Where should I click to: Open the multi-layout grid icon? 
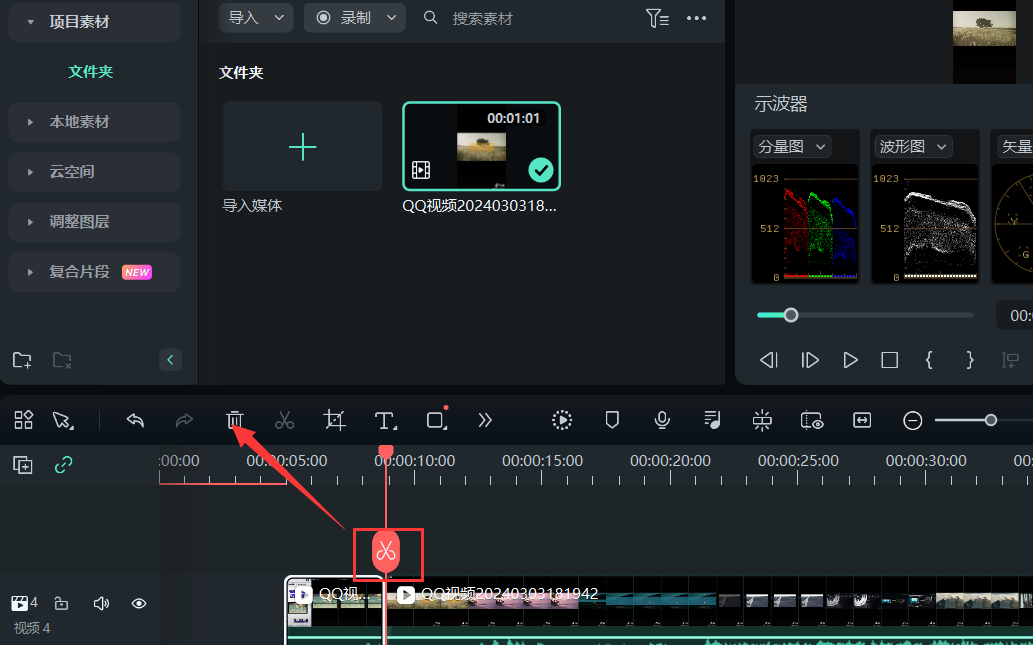[24, 420]
